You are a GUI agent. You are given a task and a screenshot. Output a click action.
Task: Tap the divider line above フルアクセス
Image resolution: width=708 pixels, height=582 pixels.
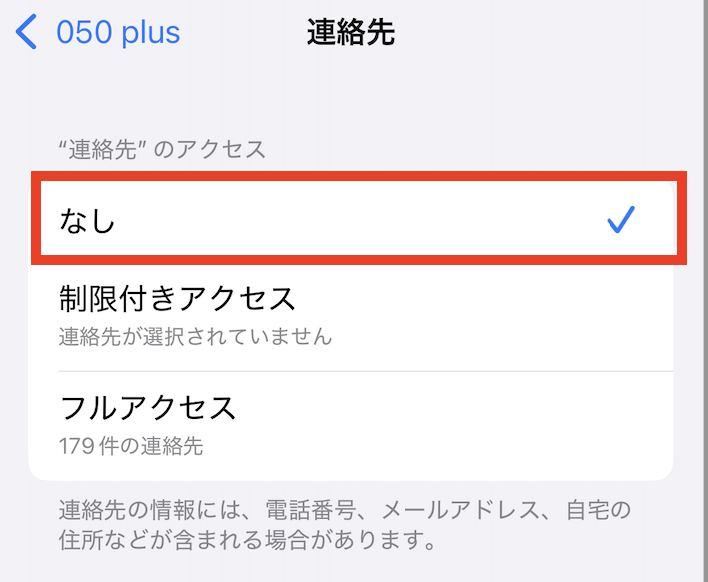pyautogui.click(x=366, y=372)
